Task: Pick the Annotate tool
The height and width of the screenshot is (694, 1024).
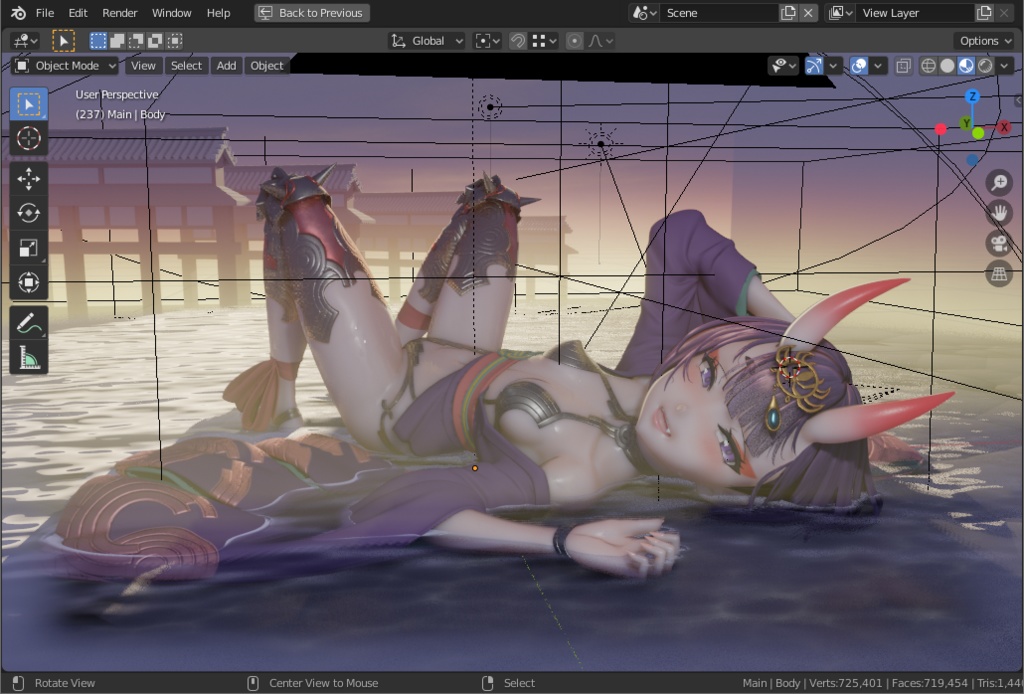Action: point(28,321)
